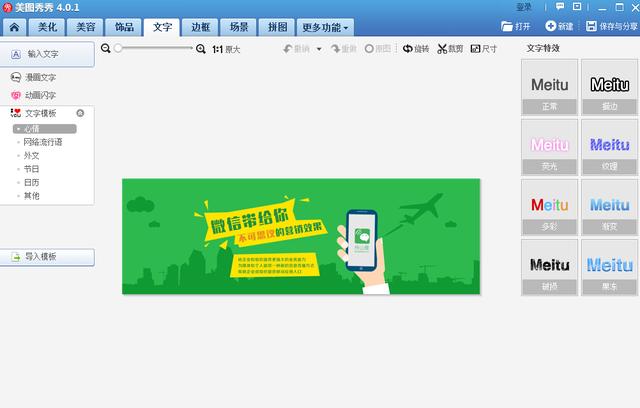Click the 撤销 undo button
The image size is (640, 408).
point(296,49)
